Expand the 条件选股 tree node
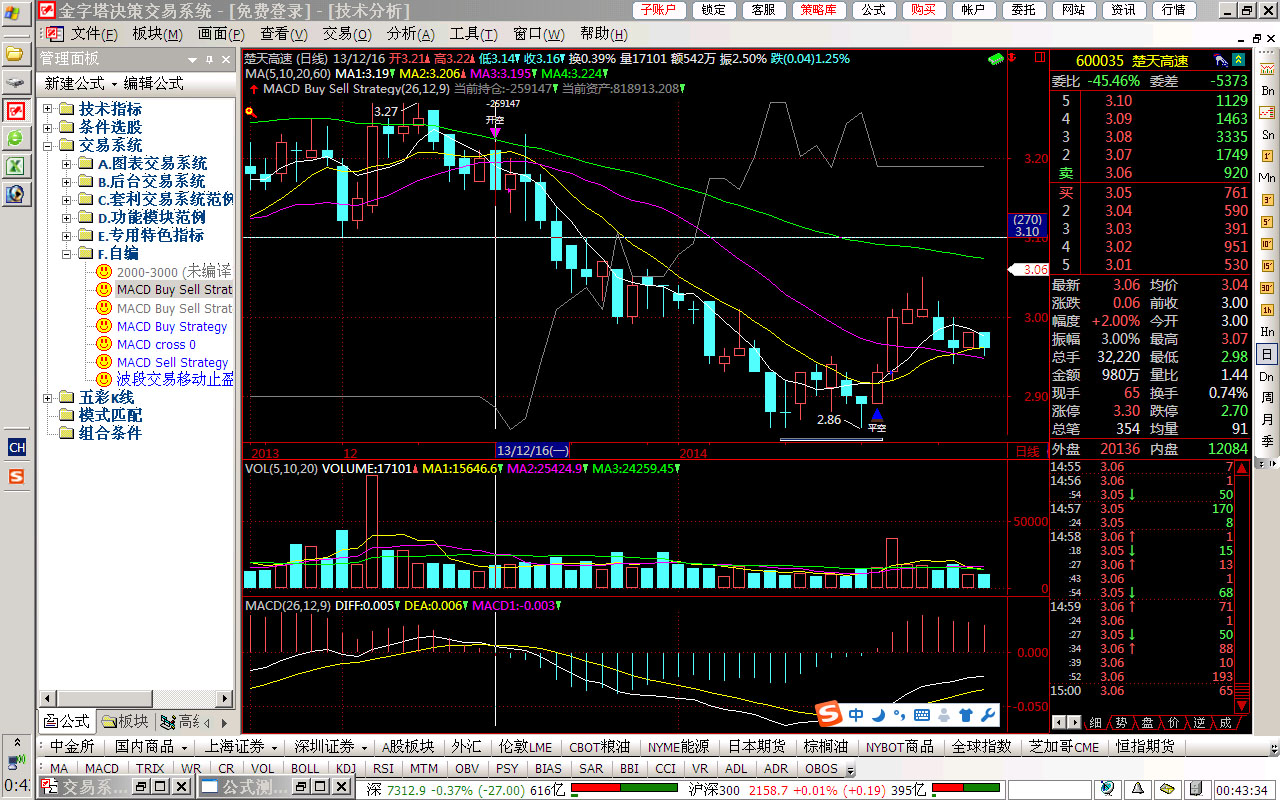The height and width of the screenshot is (800, 1280). pyautogui.click(x=48, y=127)
